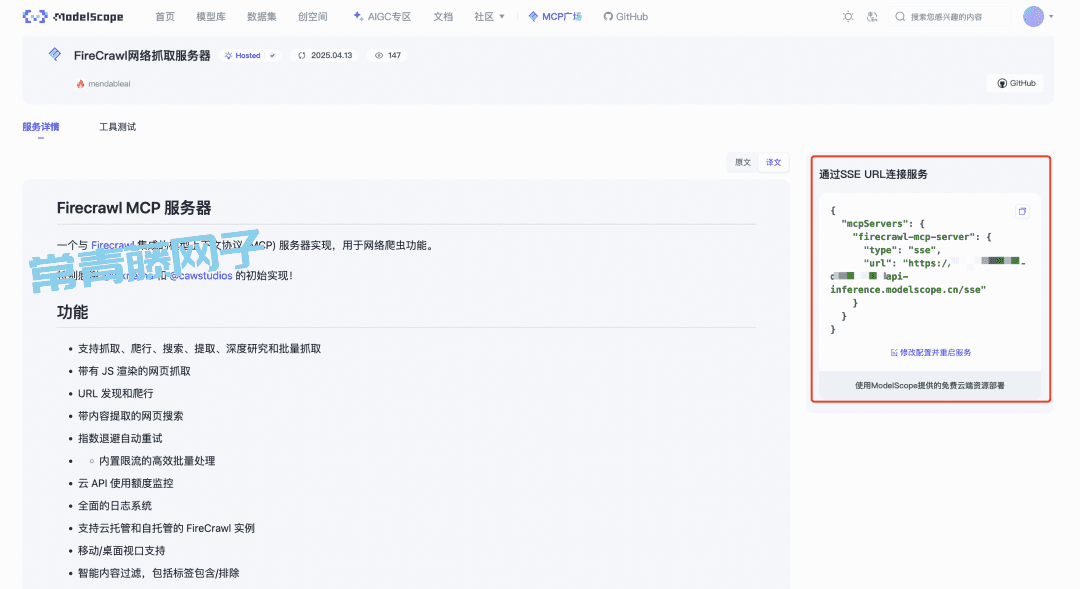Screen dimensions: 1080x589
Task: Open the @cawstudios link
Action: pos(201,276)
